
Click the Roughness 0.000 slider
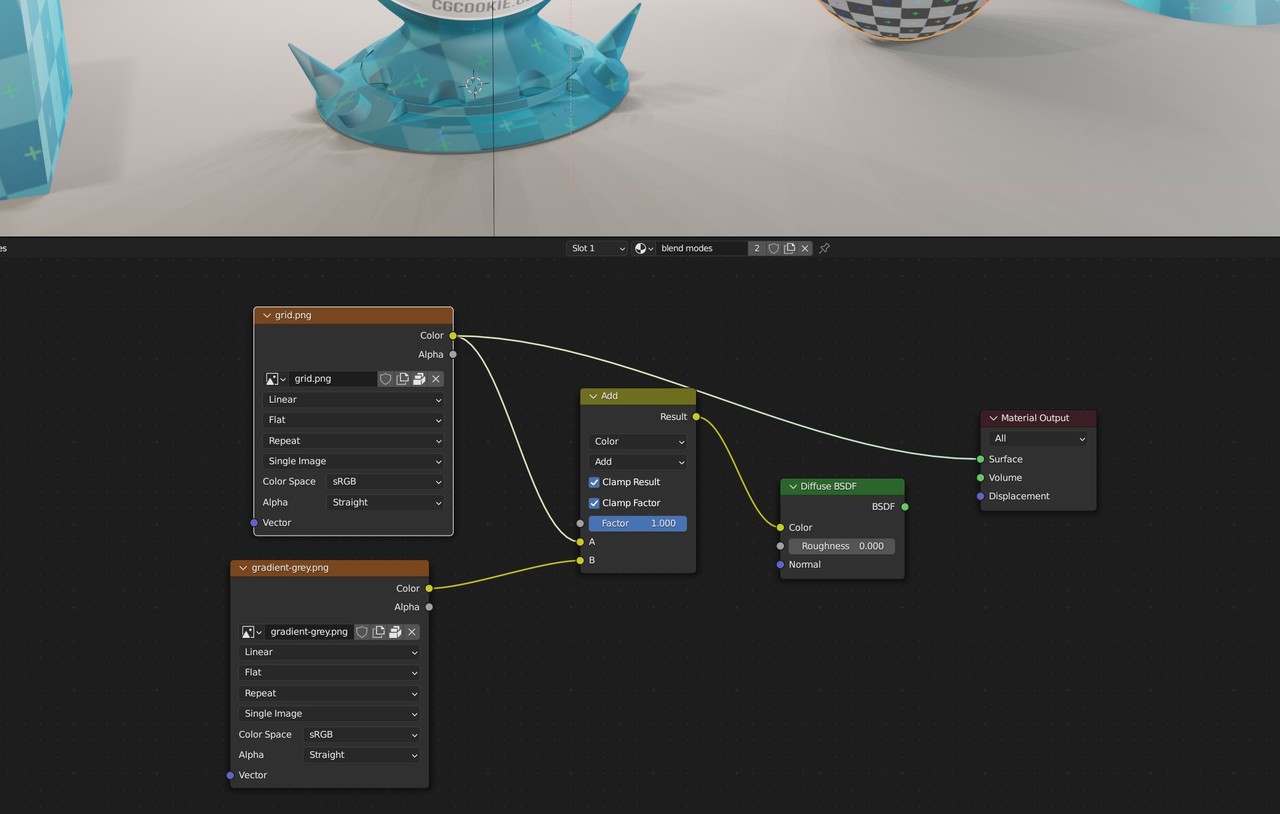pos(842,546)
